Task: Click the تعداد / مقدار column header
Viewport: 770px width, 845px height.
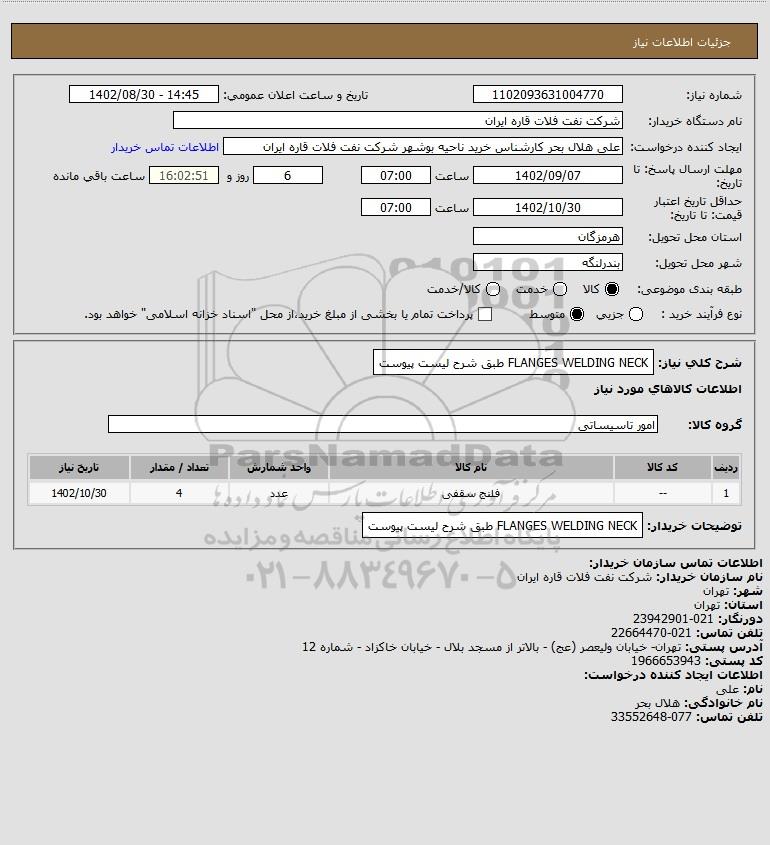Action: [x=179, y=468]
